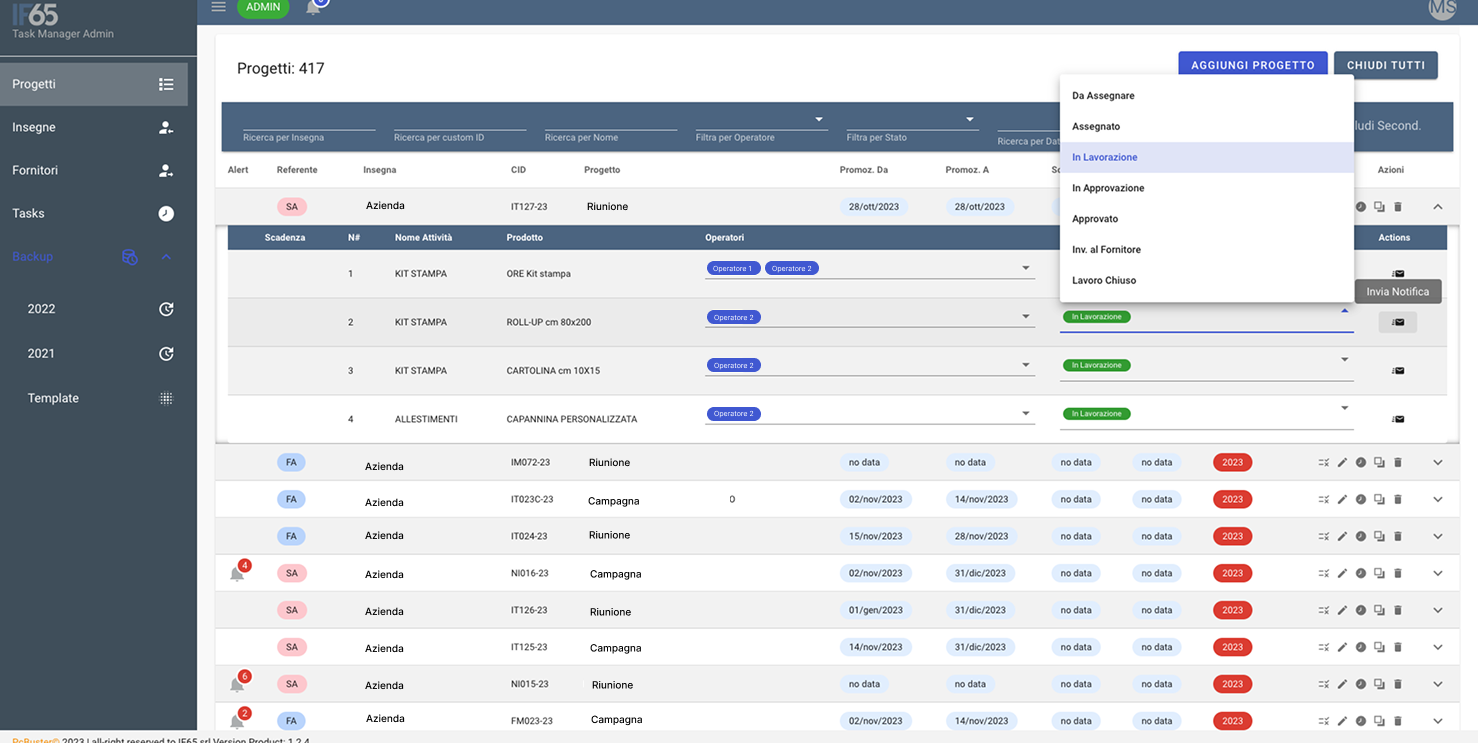Open Progetti in the sidebar
1478x743 pixels.
pos(93,84)
